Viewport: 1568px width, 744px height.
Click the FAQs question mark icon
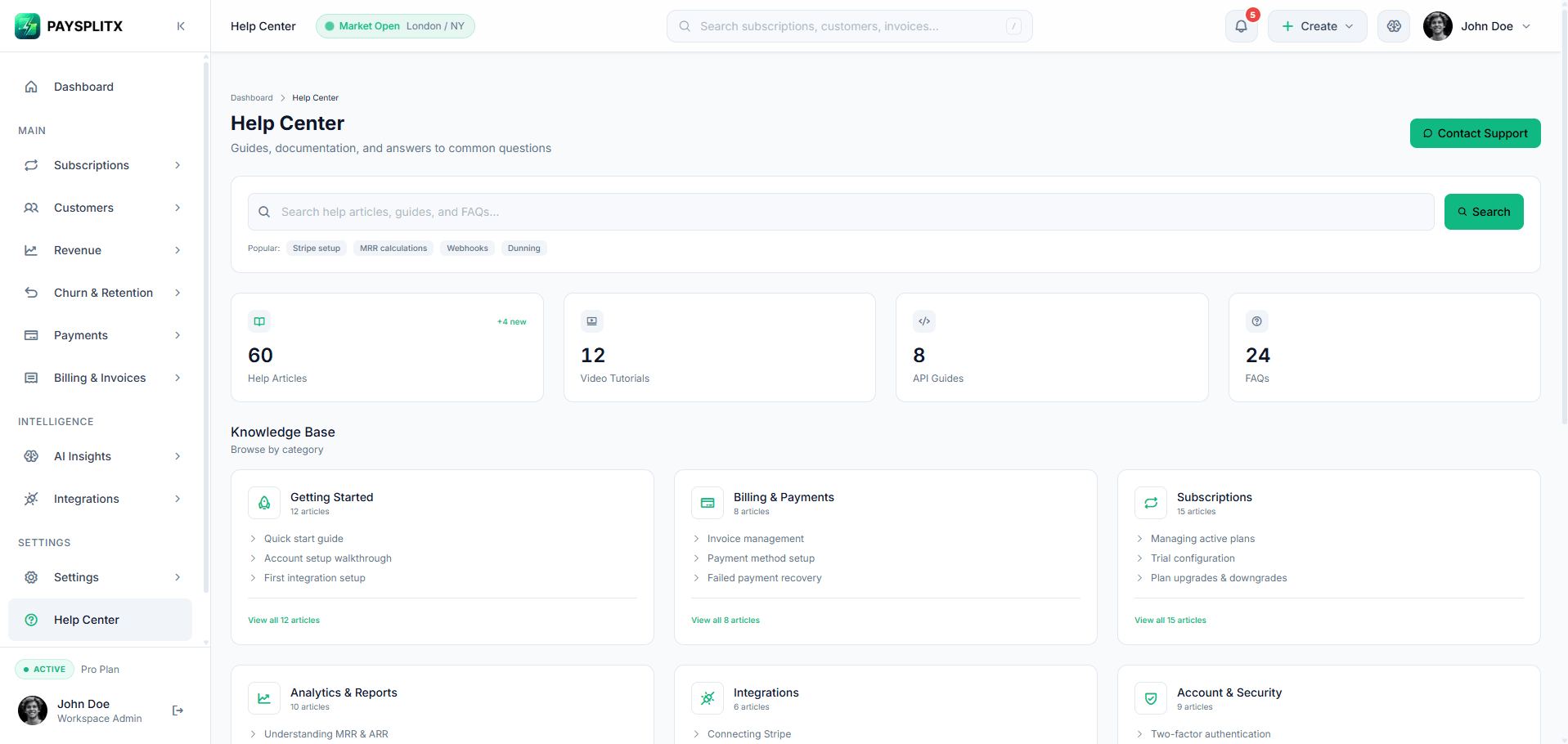(1257, 321)
